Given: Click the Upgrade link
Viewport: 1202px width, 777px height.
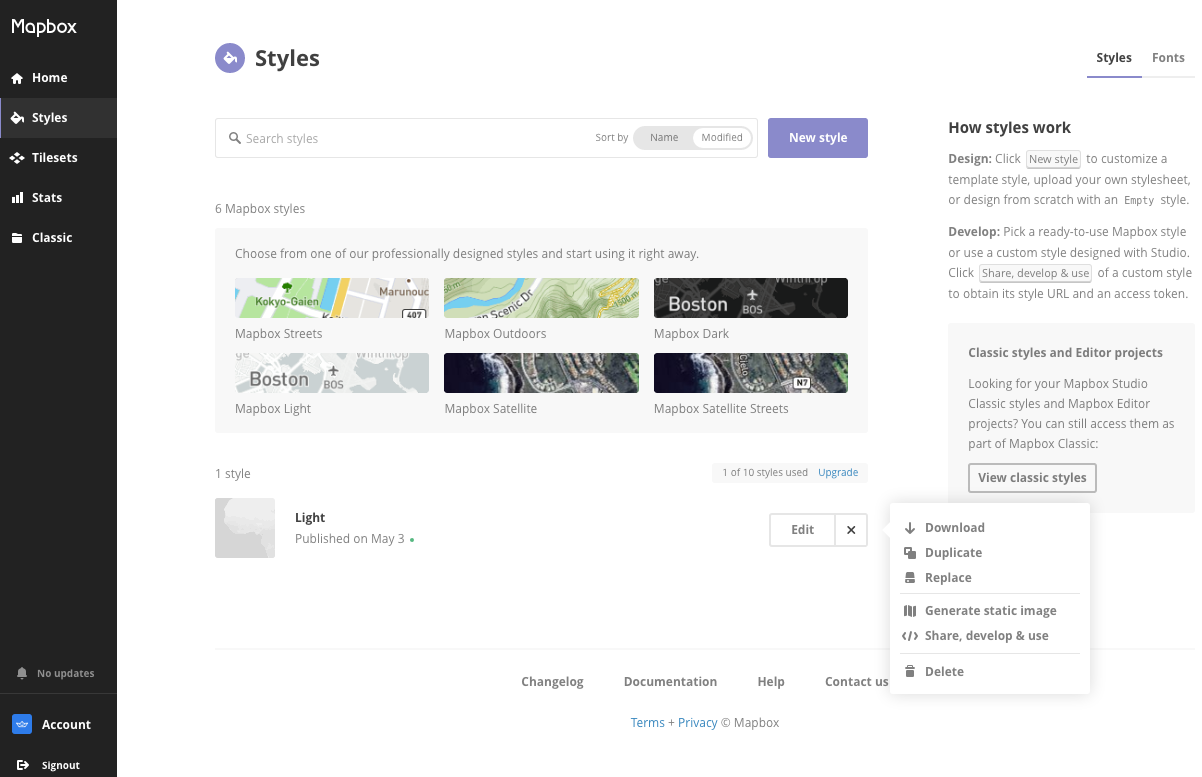Looking at the screenshot, I should [x=838, y=472].
